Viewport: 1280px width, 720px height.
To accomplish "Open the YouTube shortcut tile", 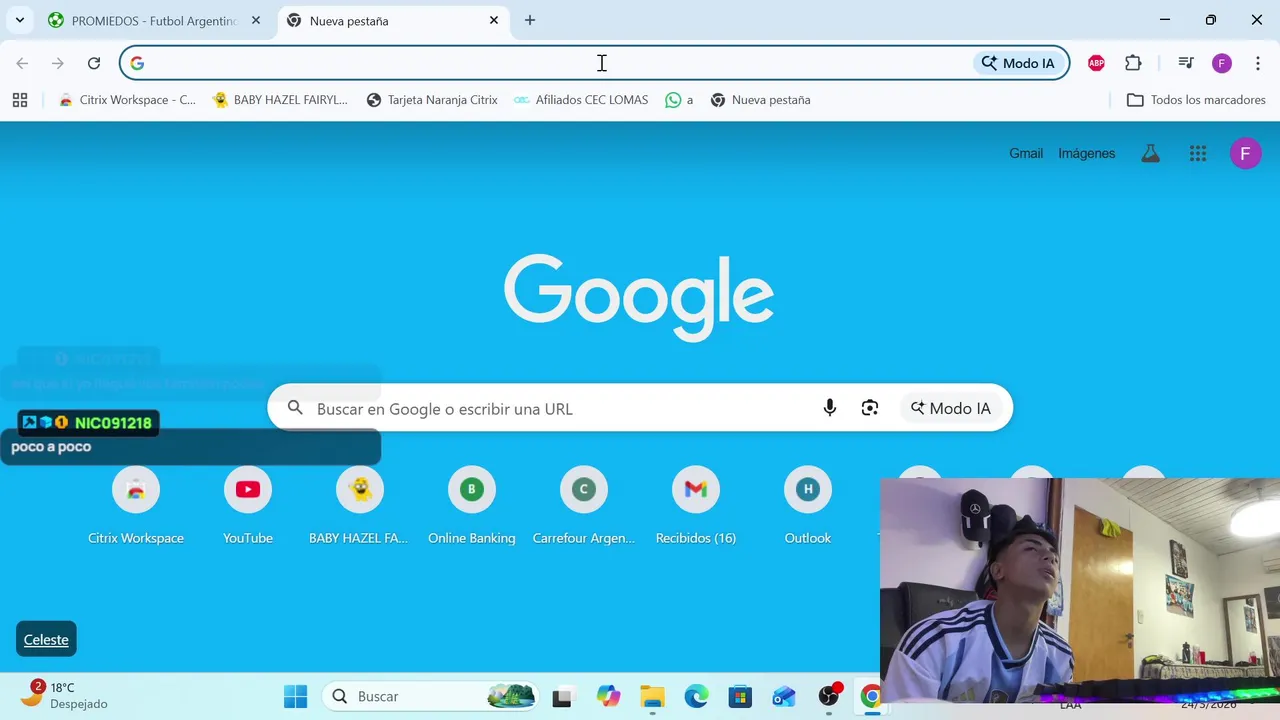I will tap(248, 506).
